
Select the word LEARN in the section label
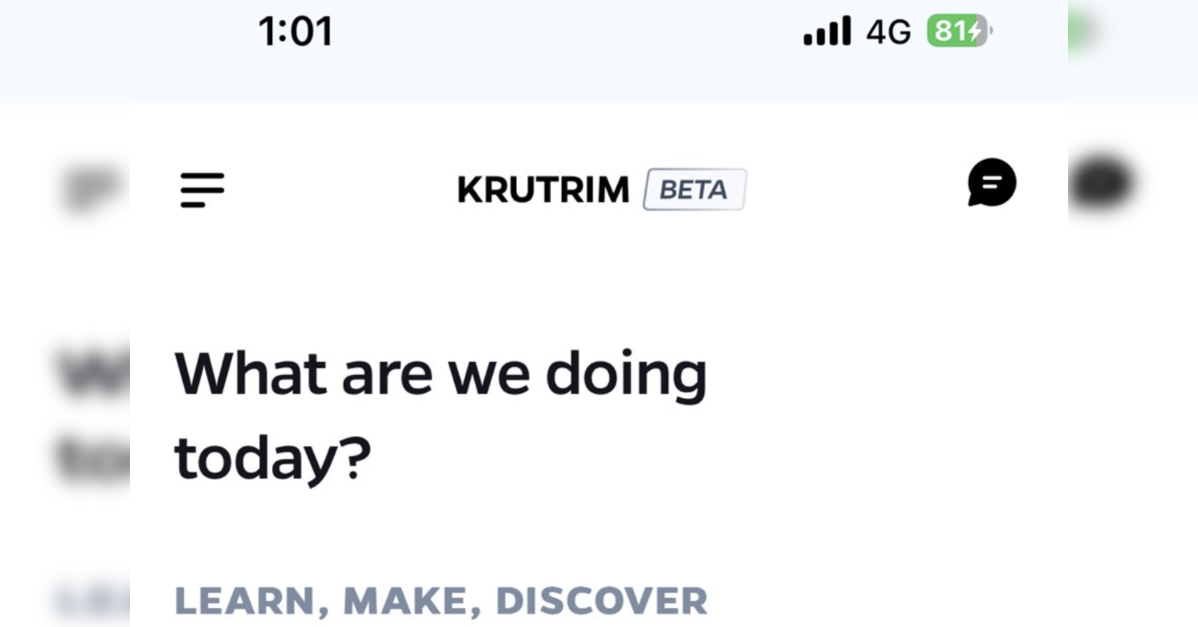[x=245, y=601]
